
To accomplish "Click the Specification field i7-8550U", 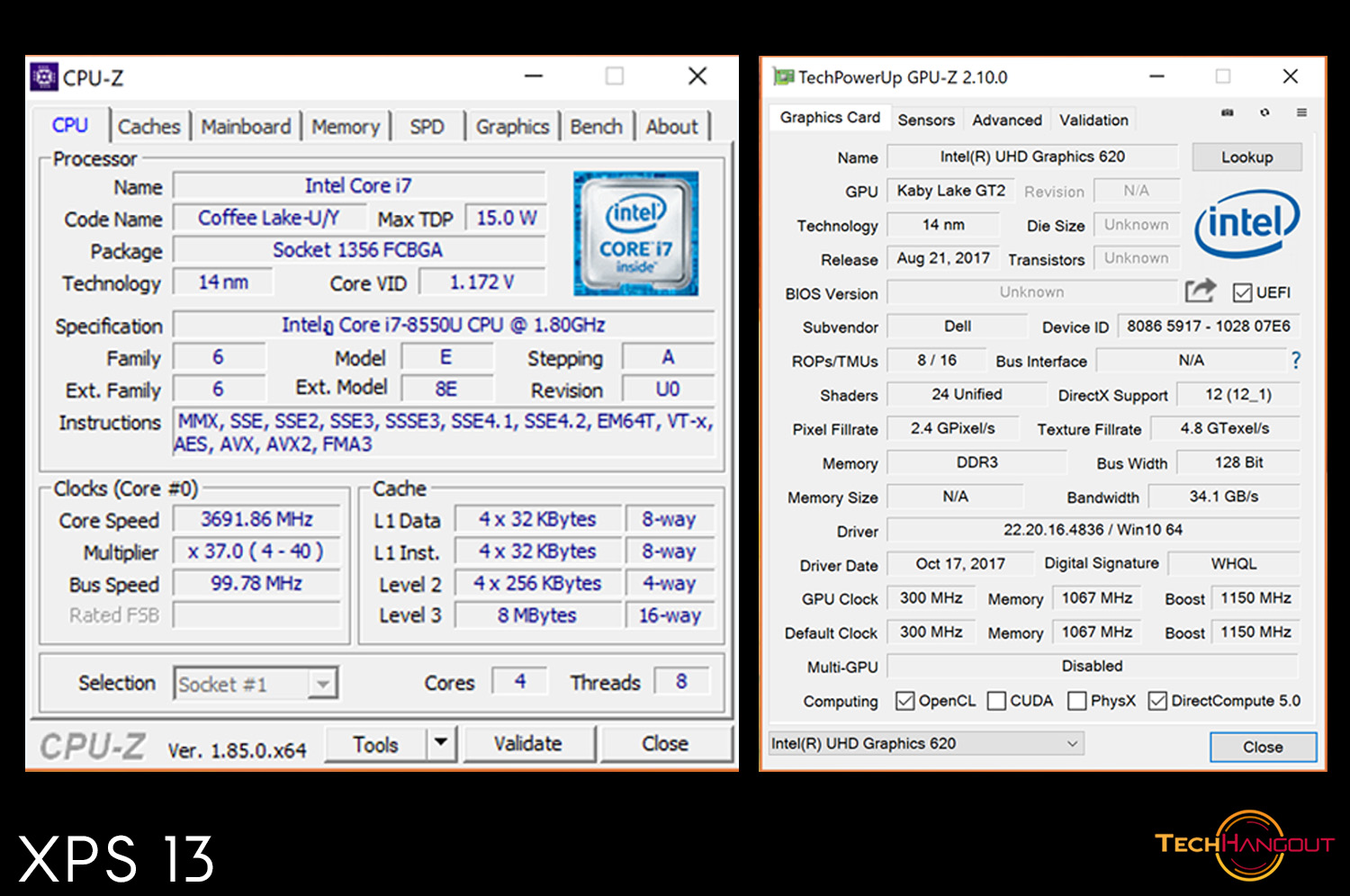I will coord(444,325).
